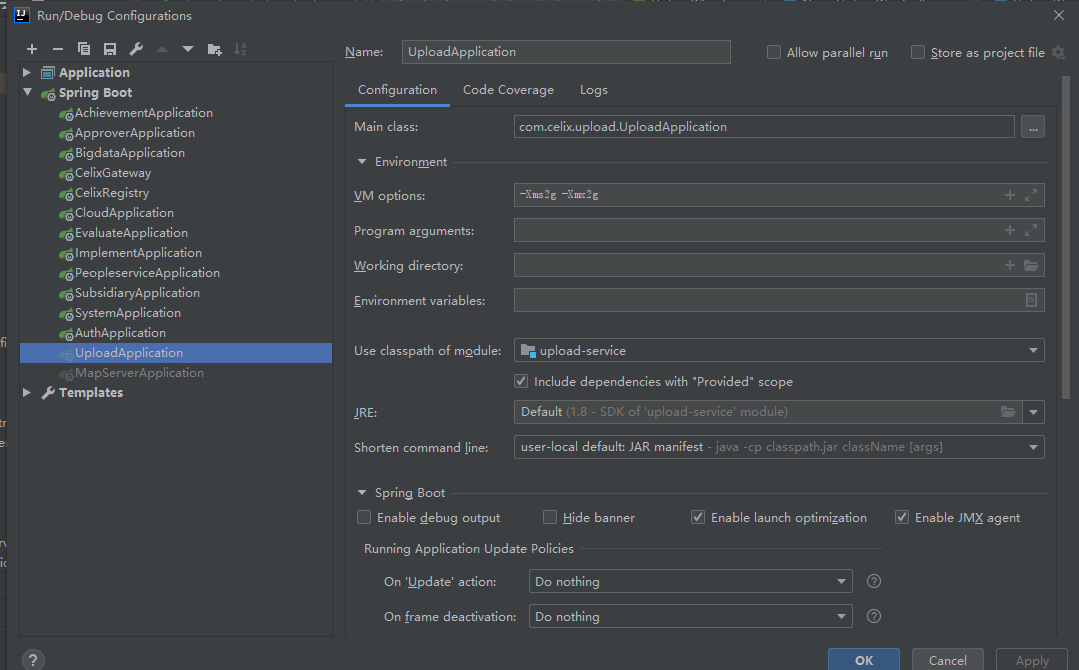The height and width of the screenshot is (670, 1079).
Task: Show help for 'Update' action policy
Action: point(874,581)
